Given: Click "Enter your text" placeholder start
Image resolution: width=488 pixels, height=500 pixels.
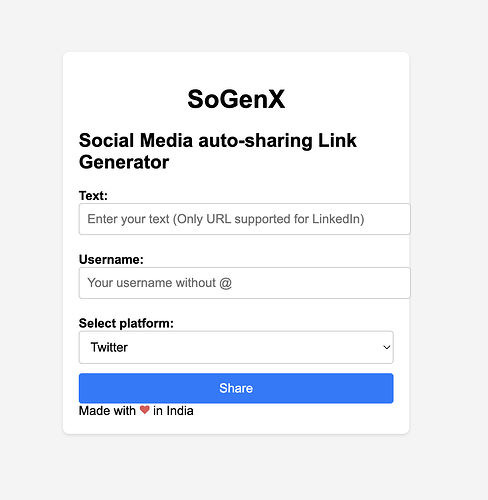Looking at the screenshot, I should [128, 219].
